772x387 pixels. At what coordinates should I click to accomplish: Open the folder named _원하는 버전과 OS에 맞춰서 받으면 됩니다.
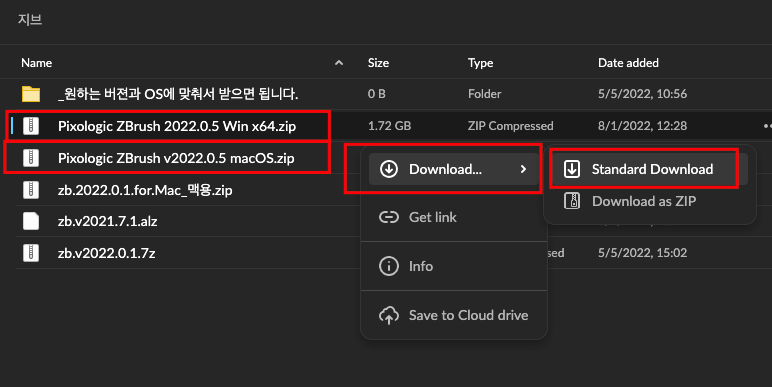click(31, 94)
